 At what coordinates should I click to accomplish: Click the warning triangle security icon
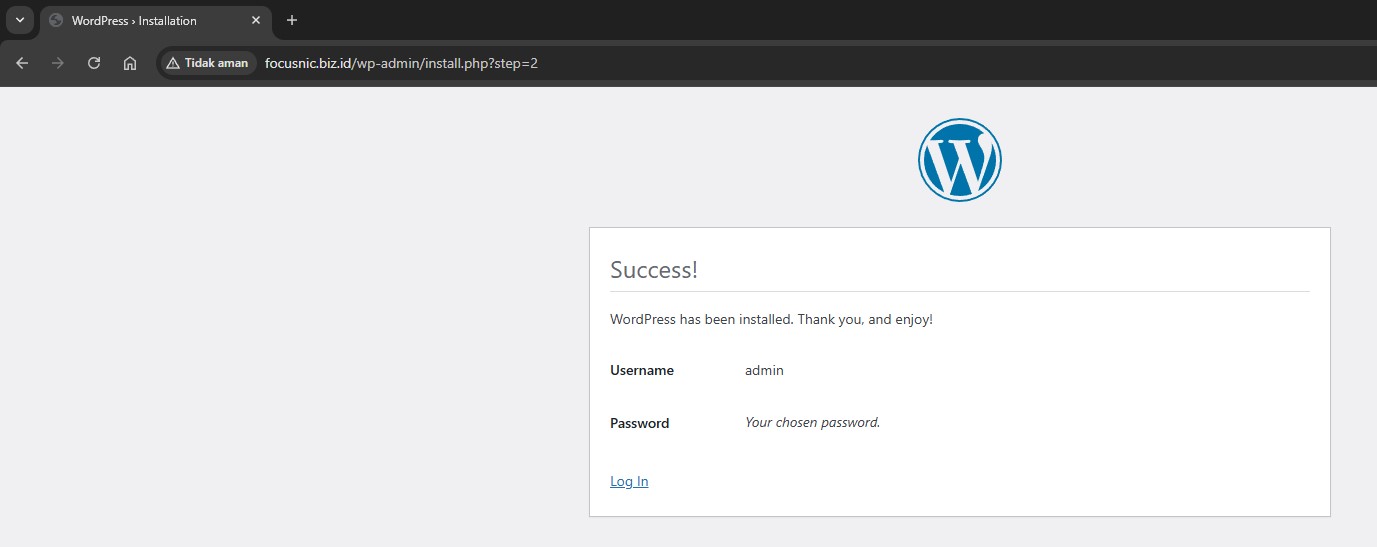[x=173, y=63]
